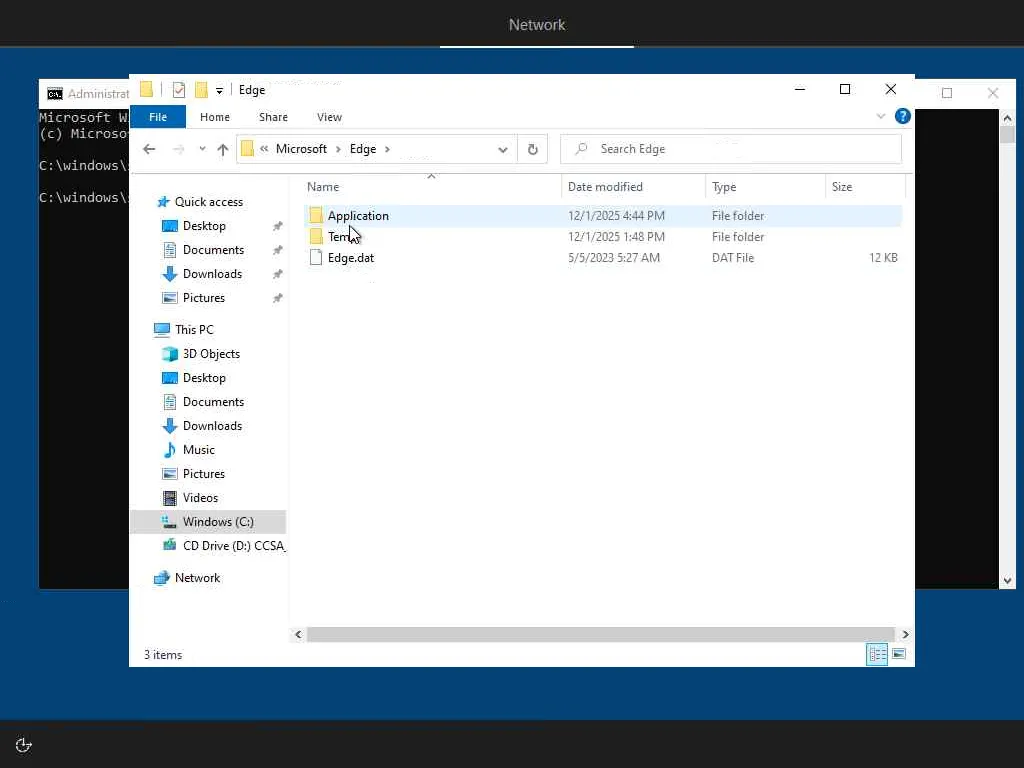Expand the ribbon with the chevron
1024x768 pixels.
pyautogui.click(x=880, y=116)
